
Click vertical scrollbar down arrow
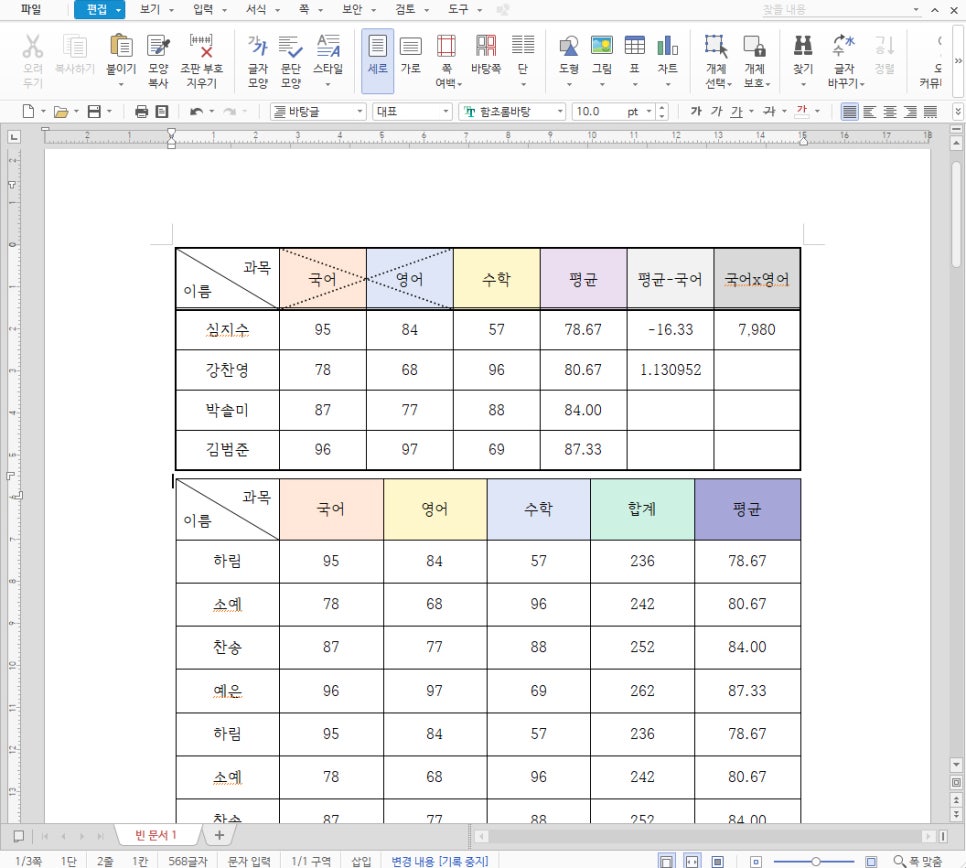coord(956,765)
